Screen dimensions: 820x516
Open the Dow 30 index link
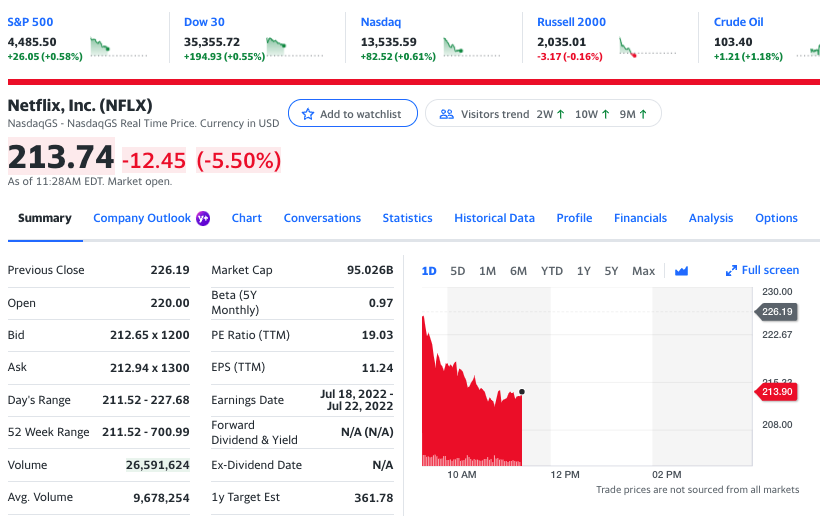tap(204, 22)
